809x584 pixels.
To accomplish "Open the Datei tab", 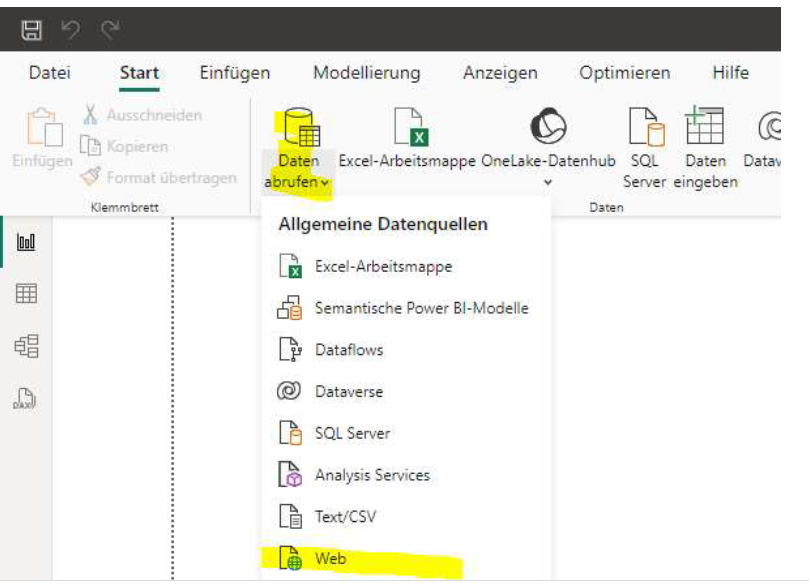I will pos(50,73).
